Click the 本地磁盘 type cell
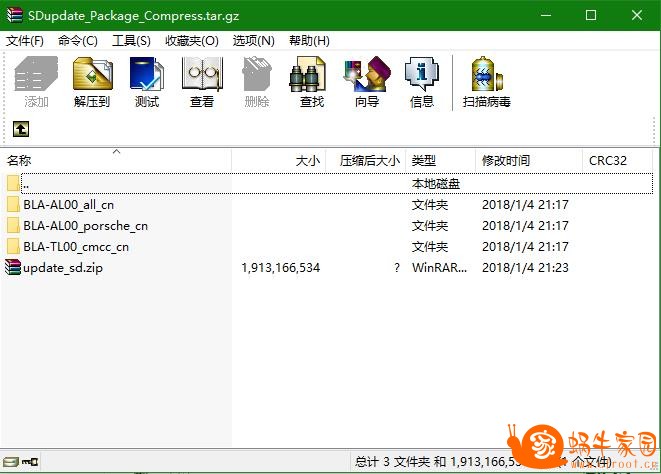The height and width of the screenshot is (474, 661). (435, 184)
